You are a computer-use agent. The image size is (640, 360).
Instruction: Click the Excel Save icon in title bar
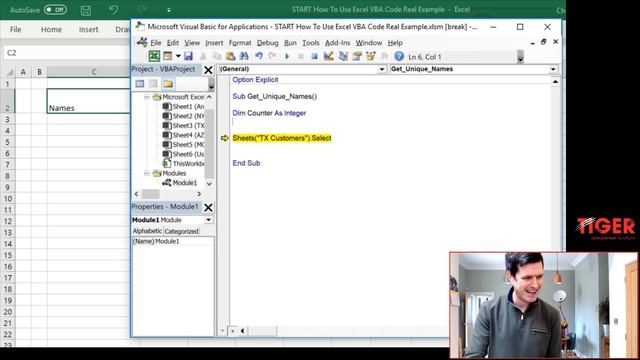tap(86, 10)
